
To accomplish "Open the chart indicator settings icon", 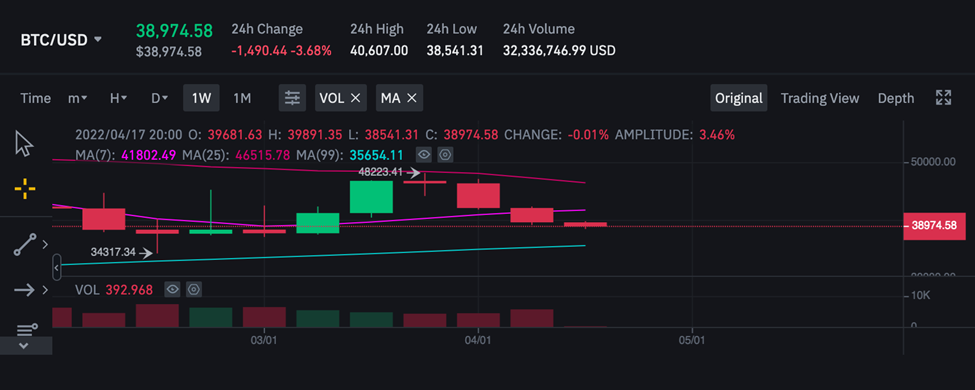I will [x=292, y=98].
